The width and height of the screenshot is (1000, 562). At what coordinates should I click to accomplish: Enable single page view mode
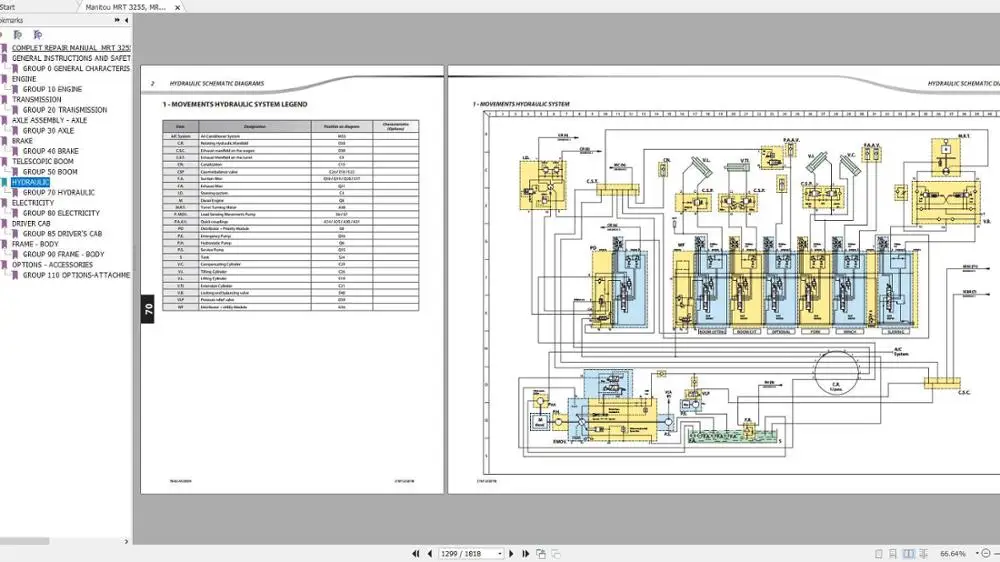[x=878, y=553]
